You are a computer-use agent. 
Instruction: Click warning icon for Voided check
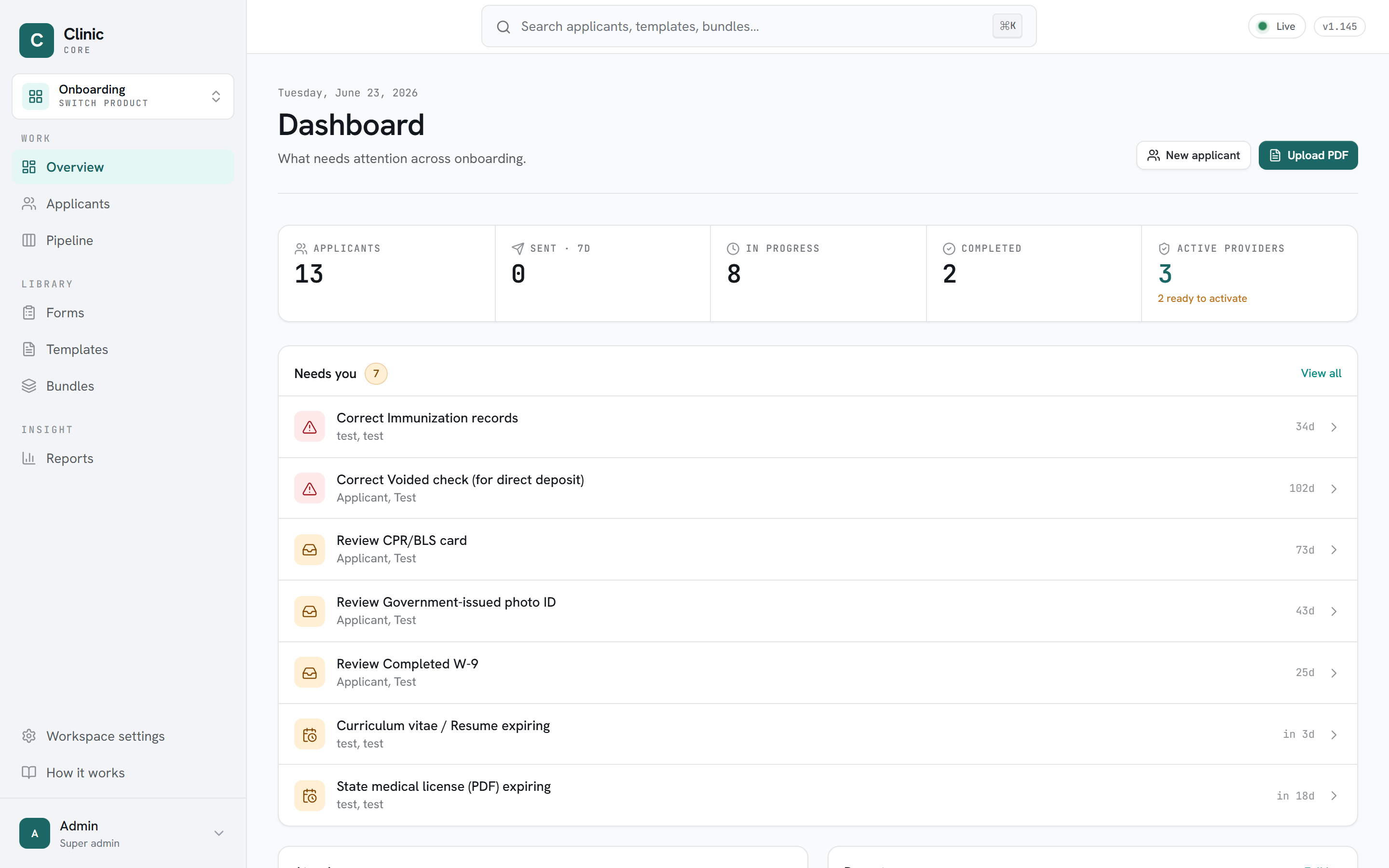309,488
